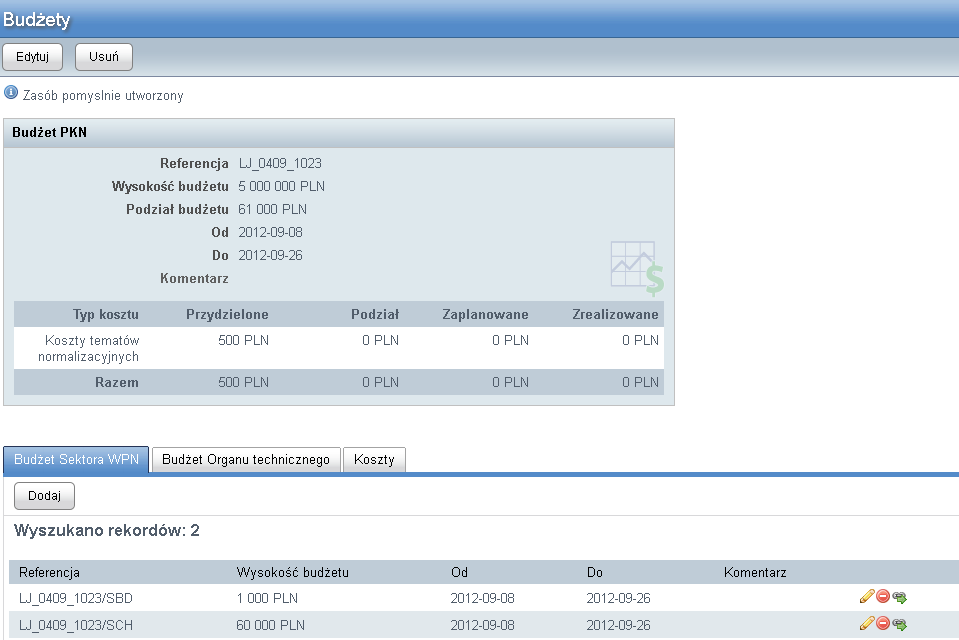Delete the LJ_0409_1023/SBD row via red icon
The image size is (959, 640).
[883, 596]
